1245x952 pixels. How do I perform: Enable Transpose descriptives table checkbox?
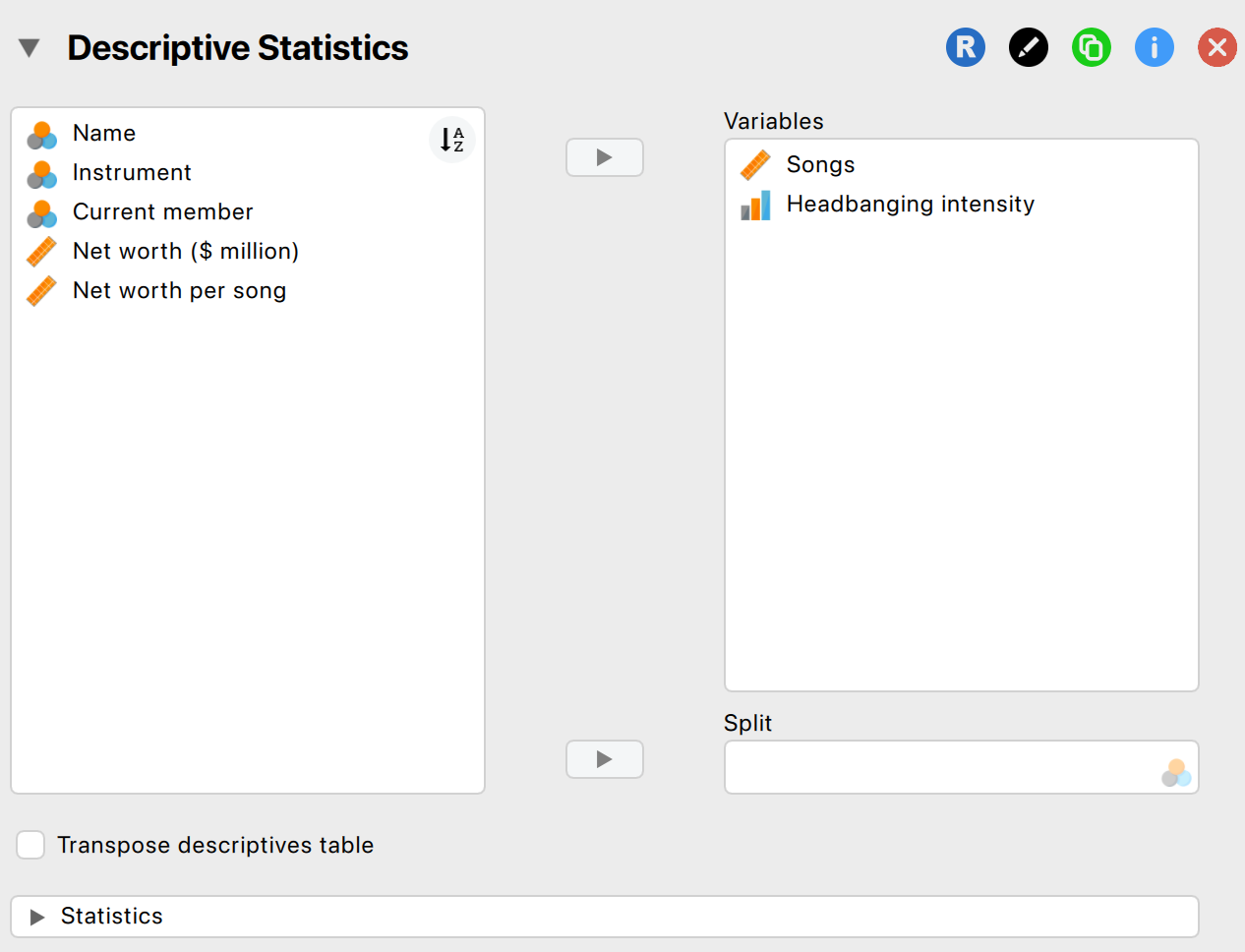(31, 845)
